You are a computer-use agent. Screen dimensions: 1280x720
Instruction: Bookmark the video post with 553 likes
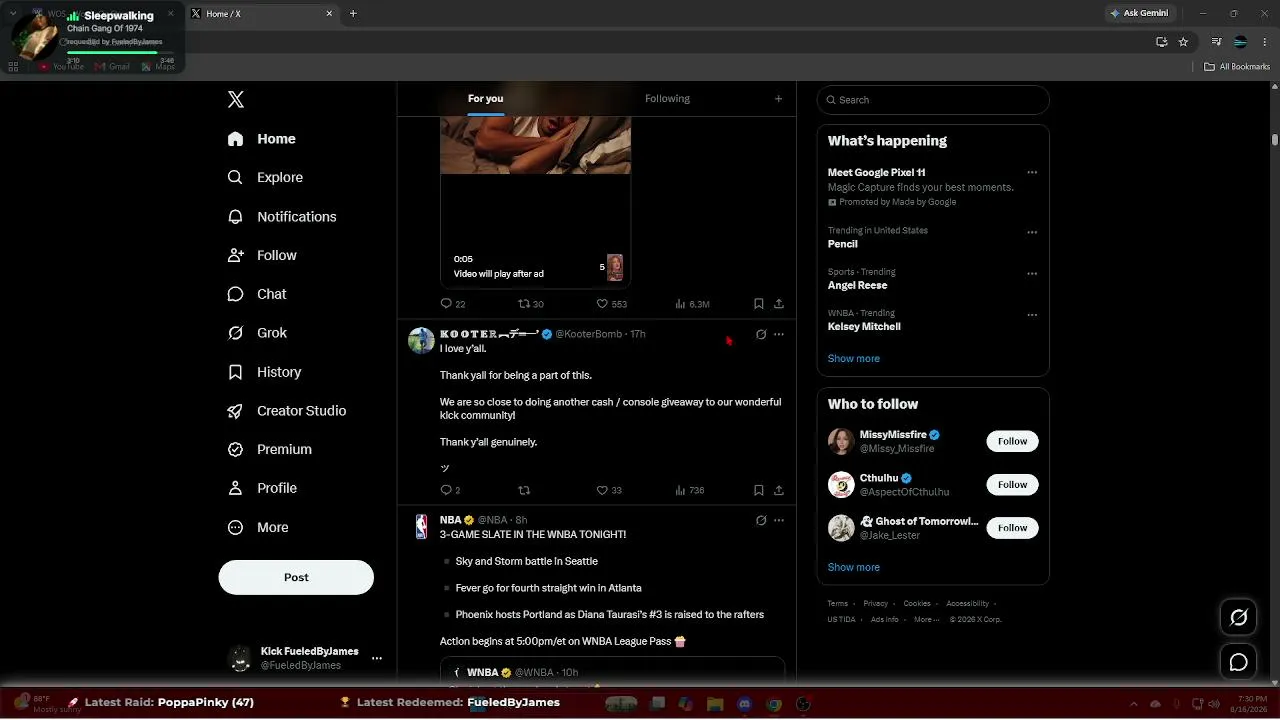click(x=759, y=304)
